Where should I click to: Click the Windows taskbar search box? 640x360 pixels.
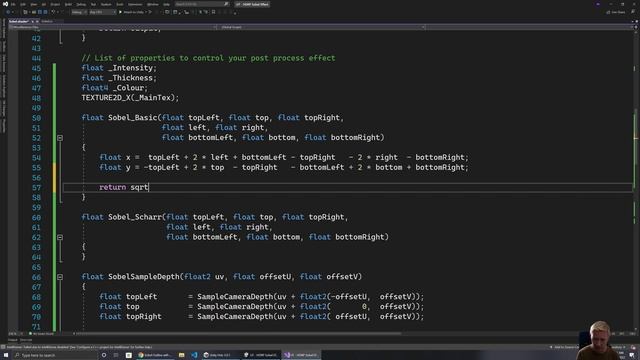pyautogui.click(x=55, y=355)
